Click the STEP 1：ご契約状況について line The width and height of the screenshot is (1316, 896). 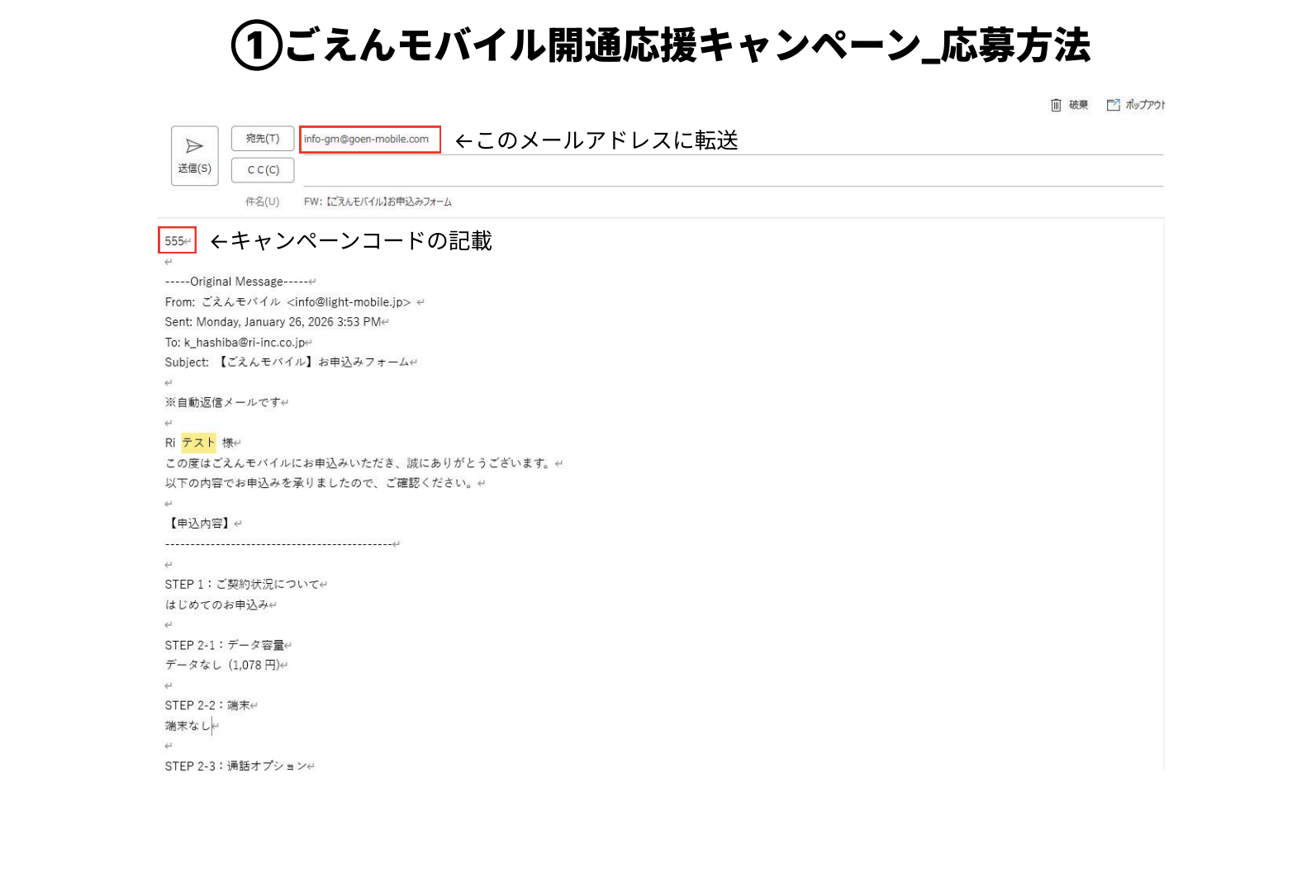pyautogui.click(x=241, y=585)
